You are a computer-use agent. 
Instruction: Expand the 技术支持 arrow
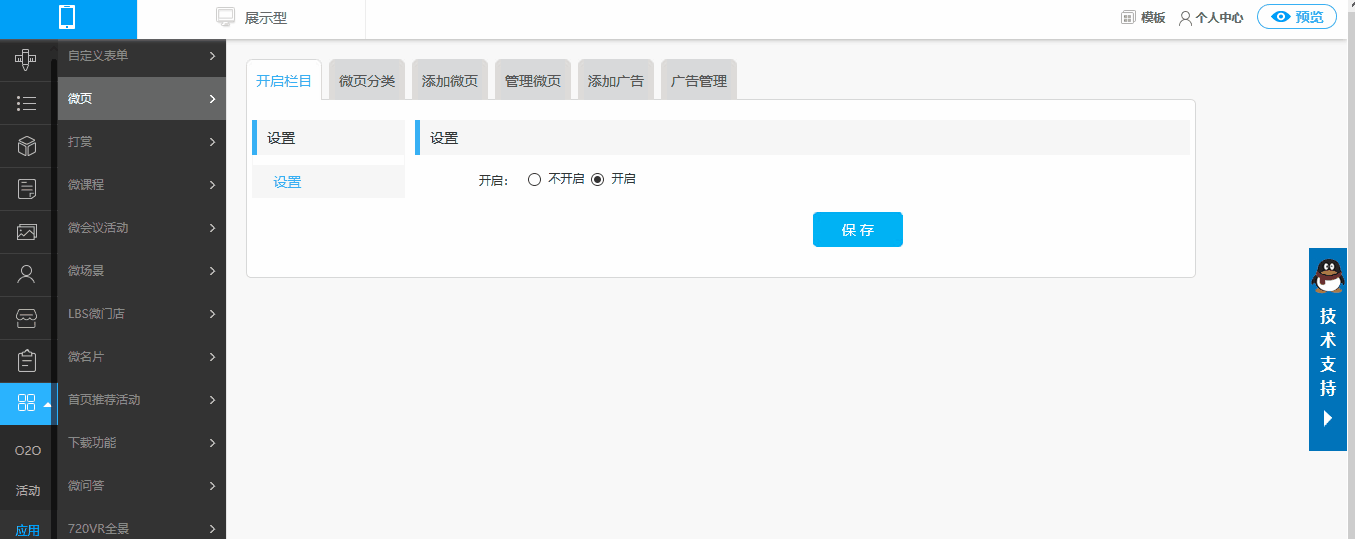pyautogui.click(x=1328, y=418)
